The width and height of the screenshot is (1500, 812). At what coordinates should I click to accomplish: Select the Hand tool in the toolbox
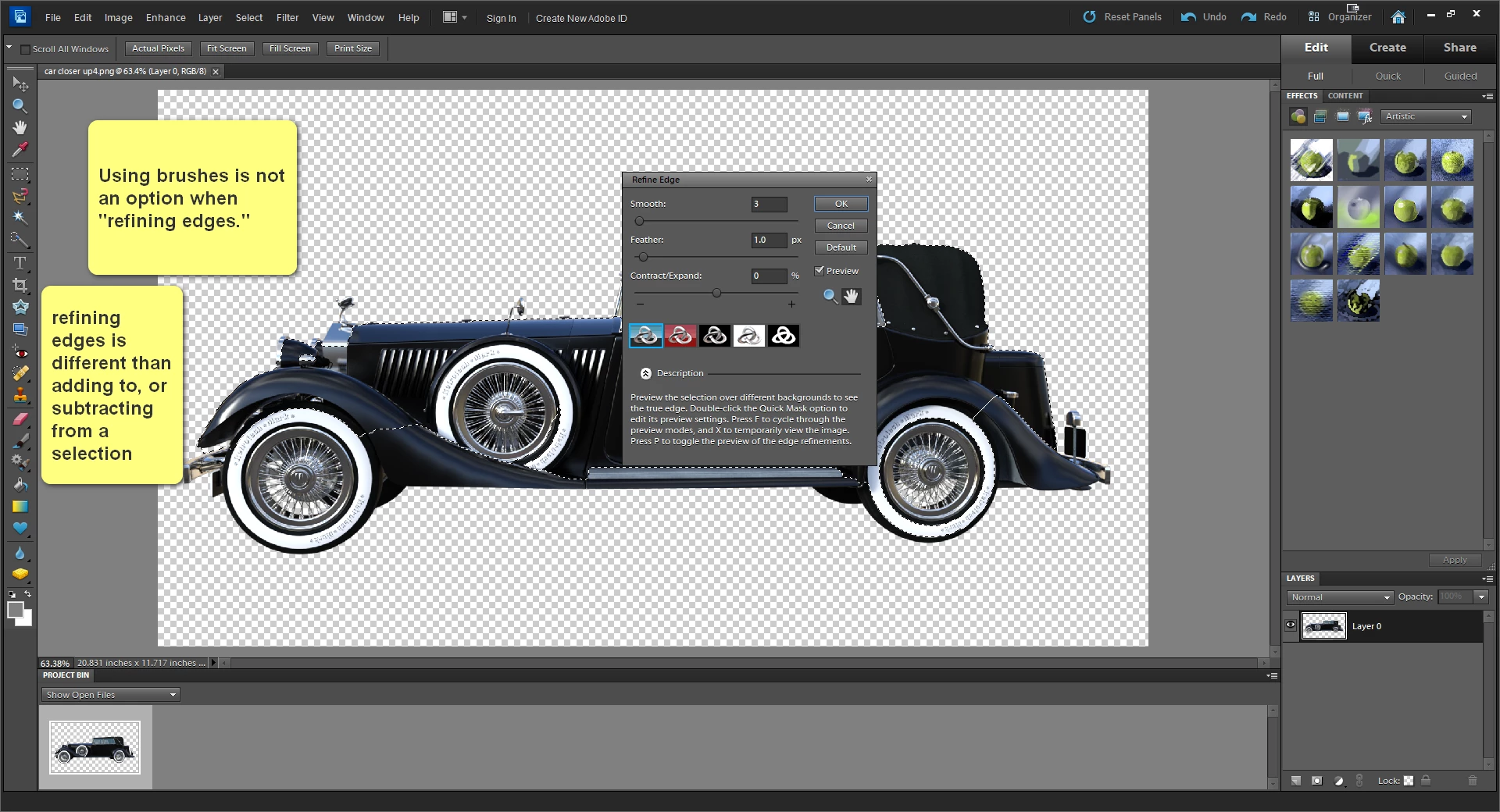(x=20, y=127)
